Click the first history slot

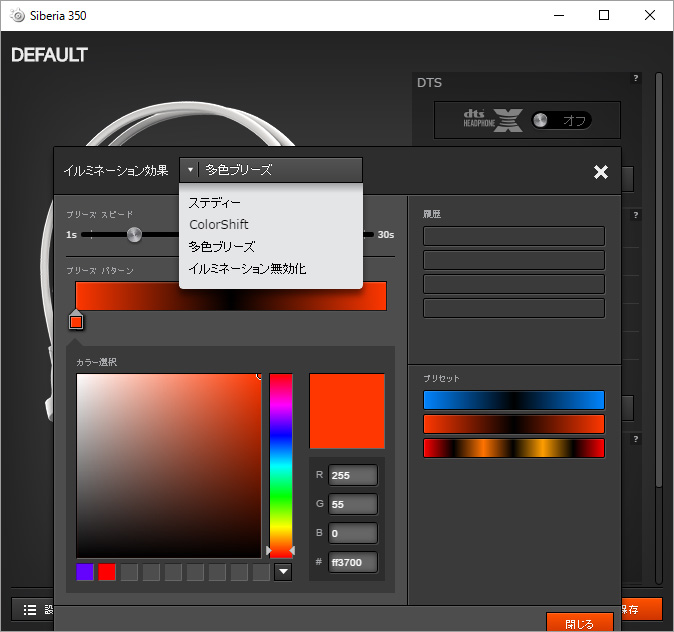click(x=514, y=236)
